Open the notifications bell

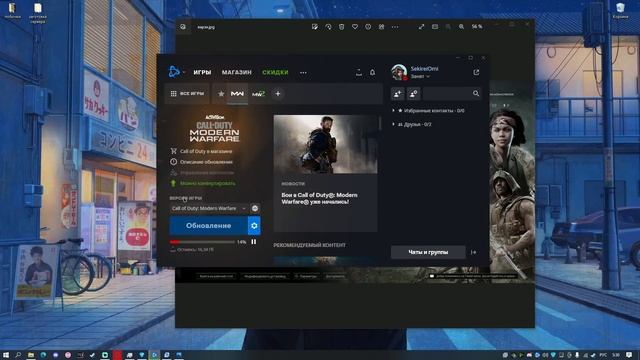[372, 72]
